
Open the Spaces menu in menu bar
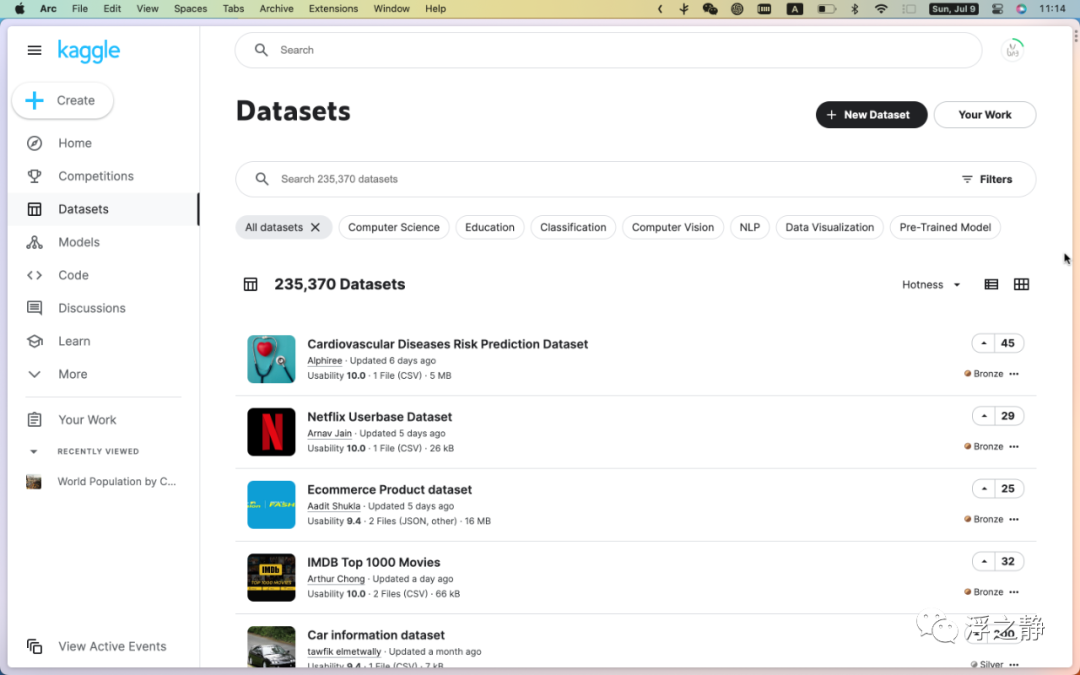190,9
